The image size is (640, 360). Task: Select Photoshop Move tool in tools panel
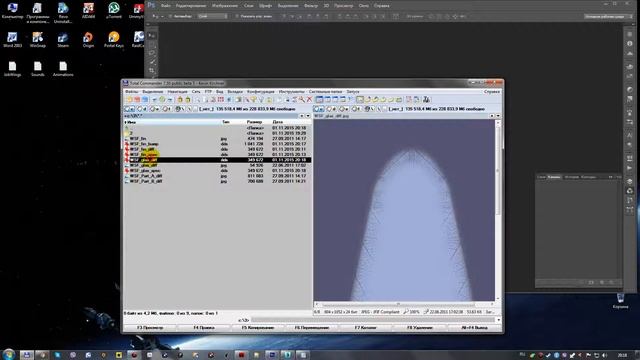pyautogui.click(x=152, y=36)
